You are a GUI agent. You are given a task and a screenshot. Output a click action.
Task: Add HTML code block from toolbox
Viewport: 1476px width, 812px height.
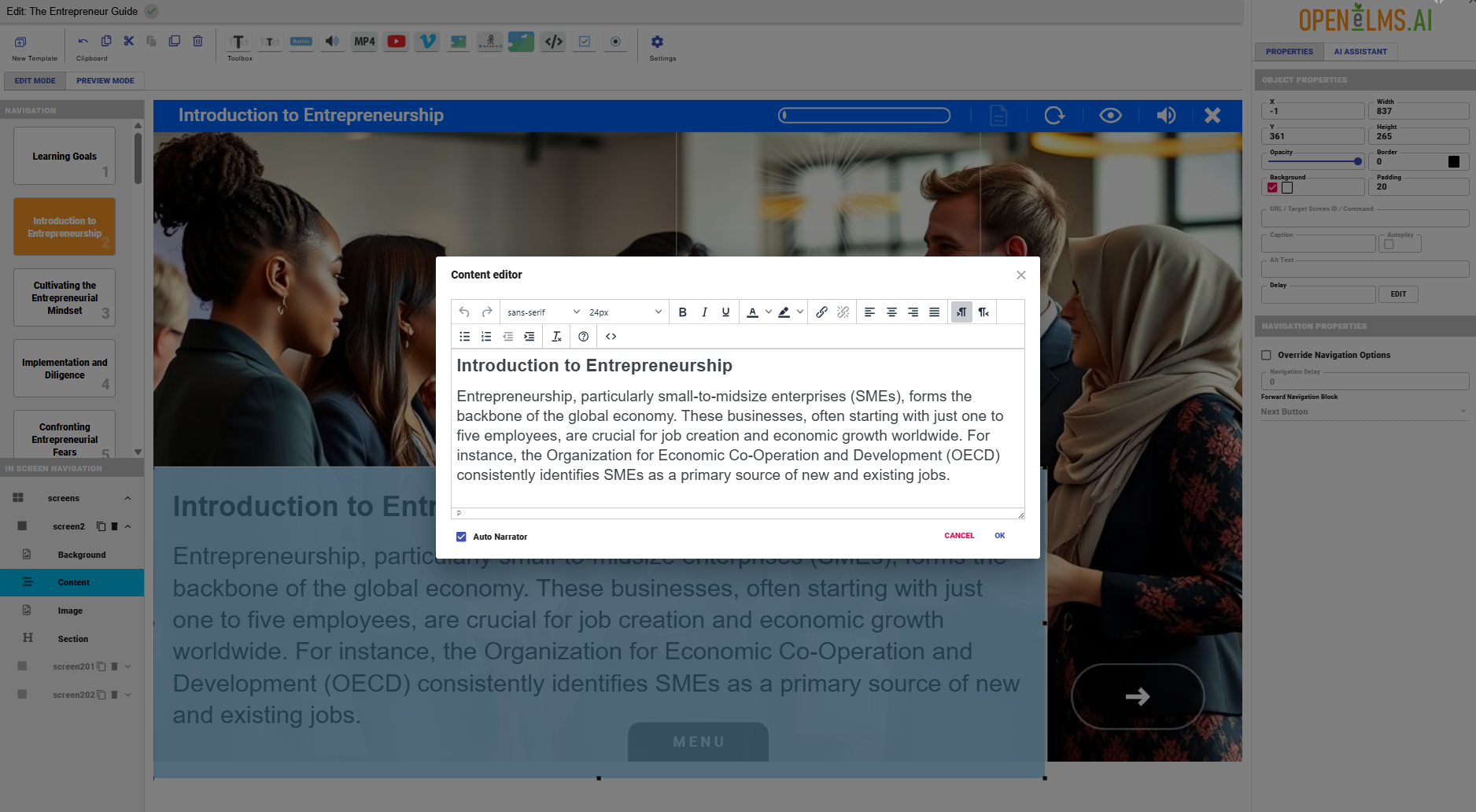[x=554, y=42]
